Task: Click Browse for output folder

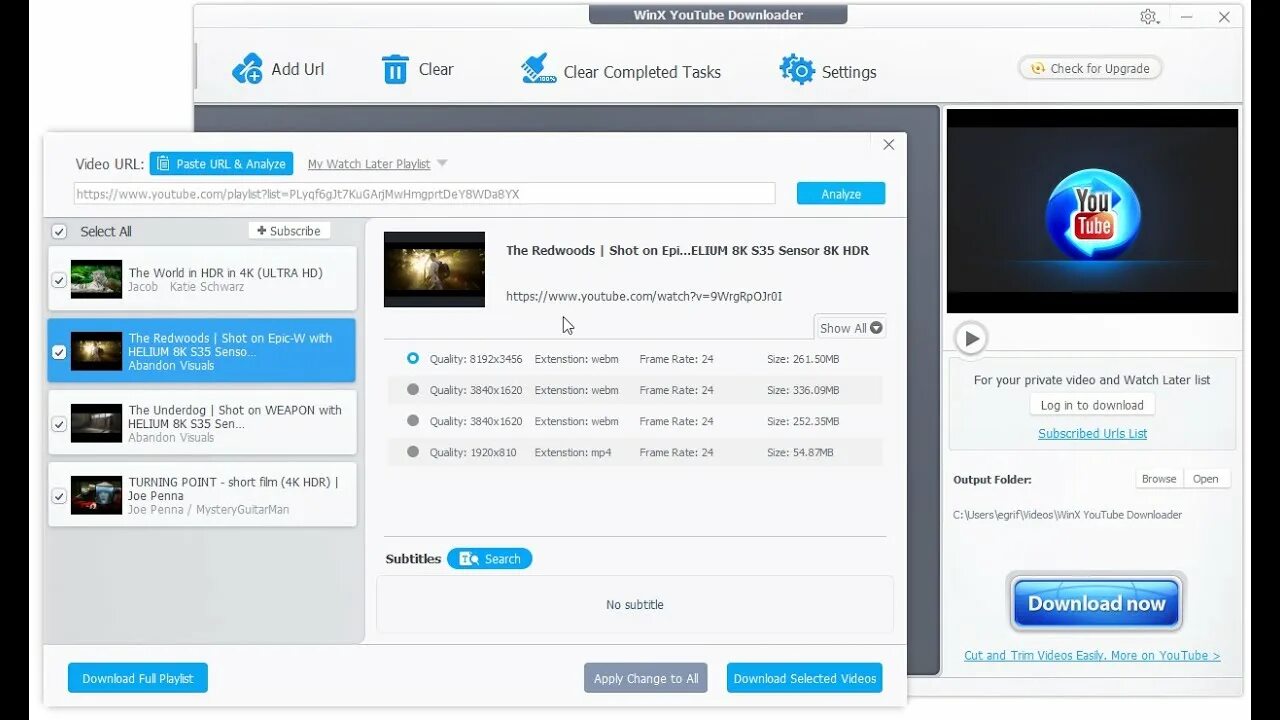Action: point(1159,479)
